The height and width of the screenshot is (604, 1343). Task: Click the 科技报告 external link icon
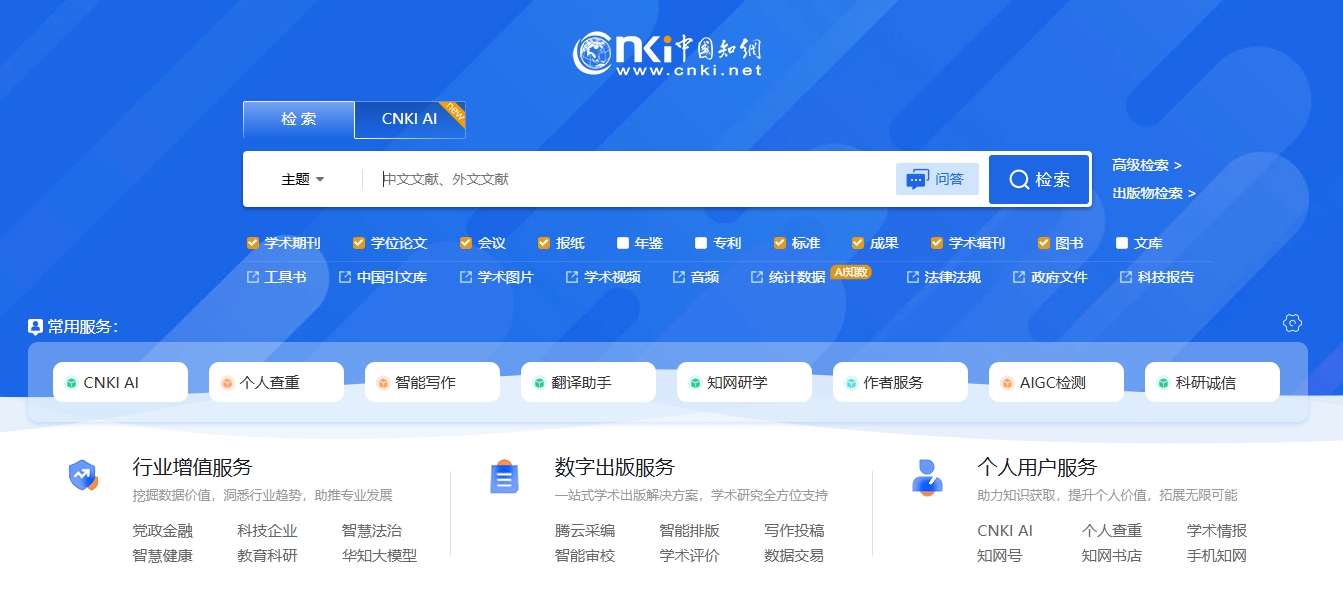pyautogui.click(x=1126, y=277)
